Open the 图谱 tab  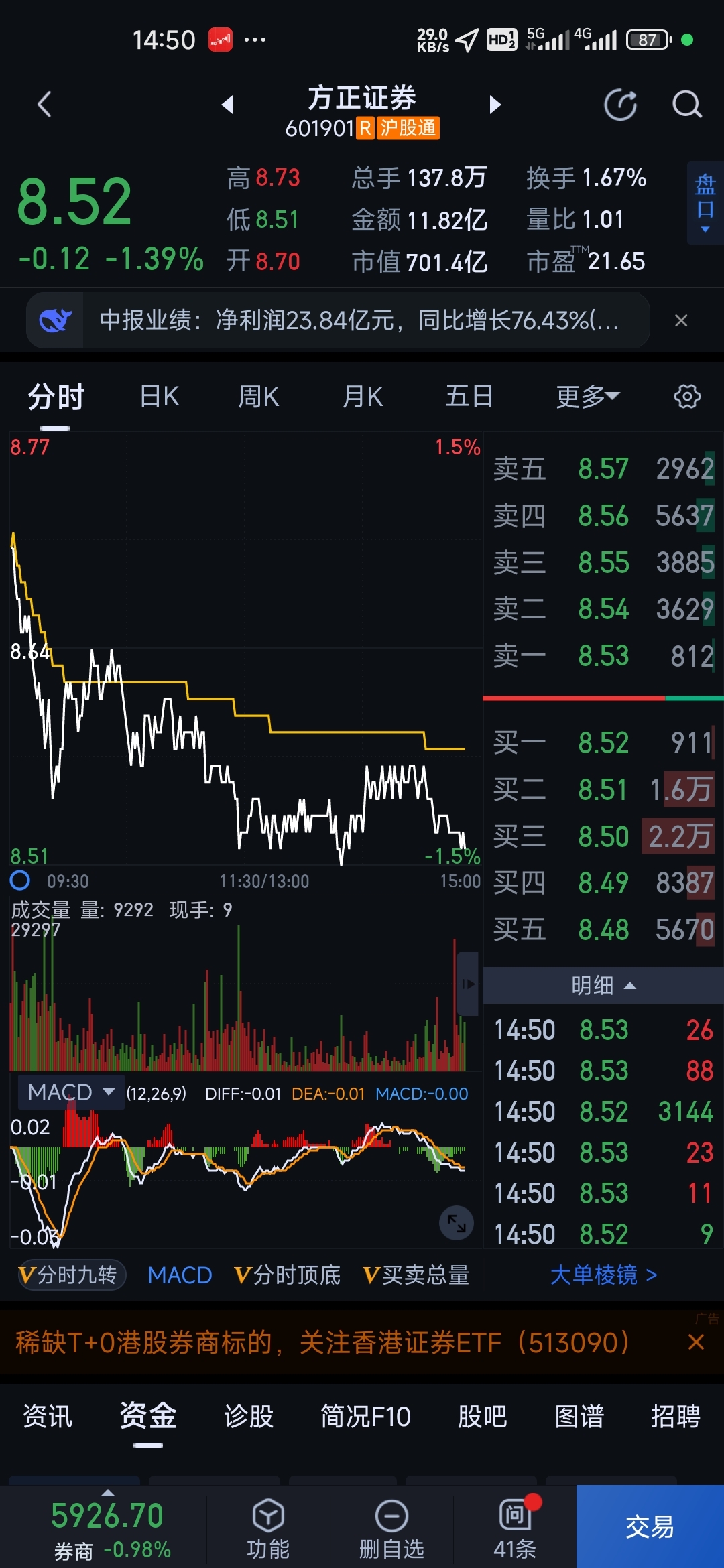[x=579, y=1417]
